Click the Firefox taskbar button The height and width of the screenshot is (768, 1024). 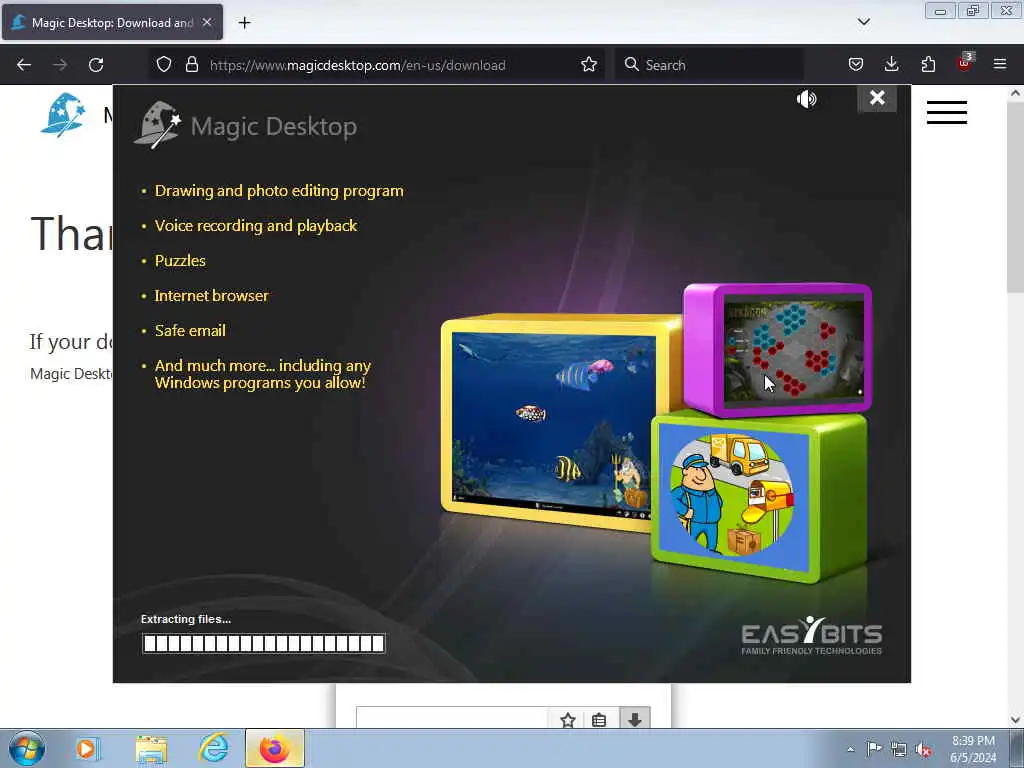(275, 748)
